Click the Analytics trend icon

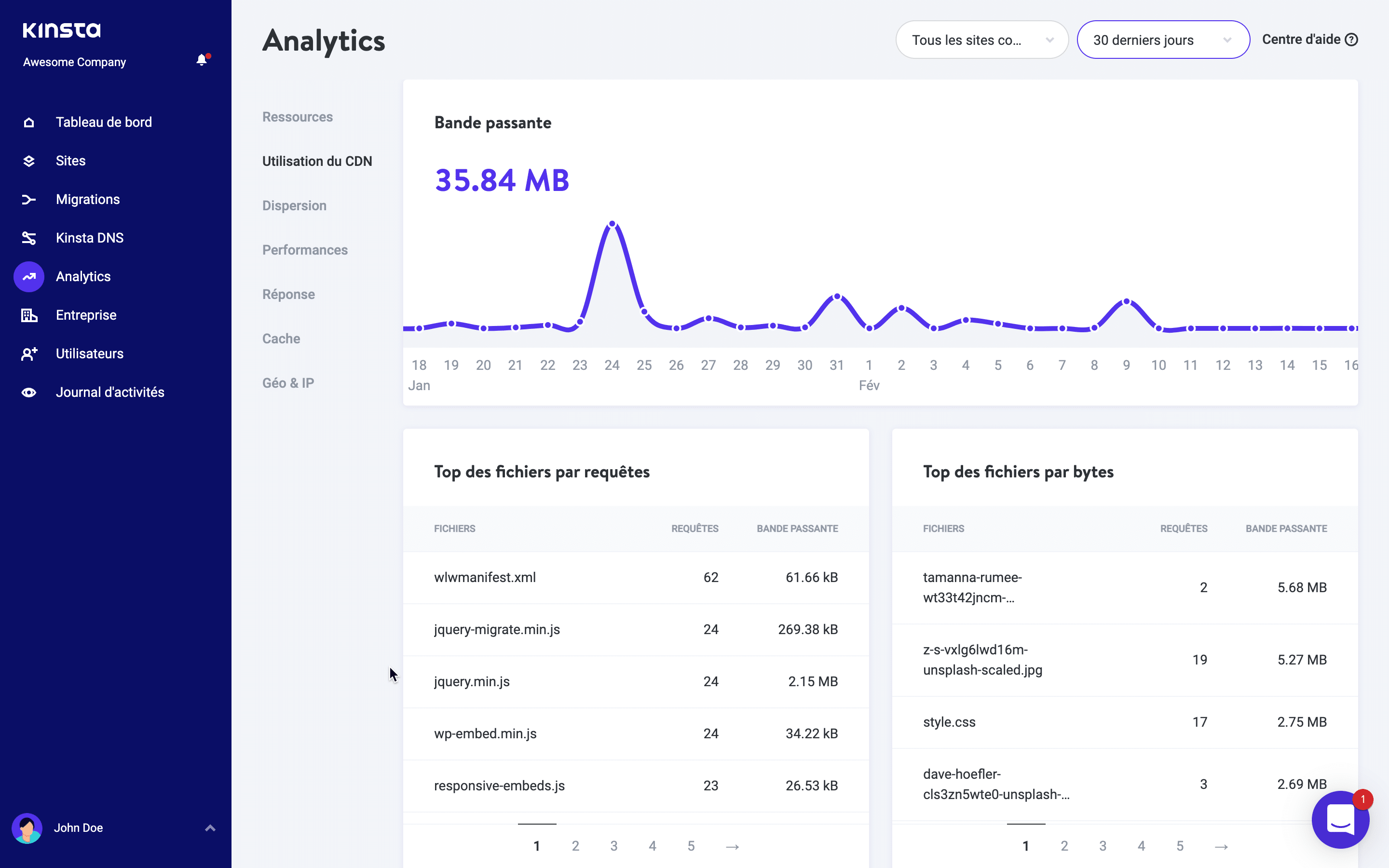29,276
